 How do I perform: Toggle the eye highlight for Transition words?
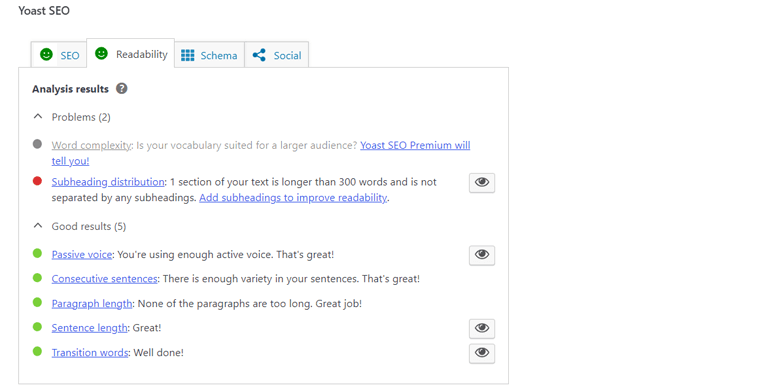(482, 353)
